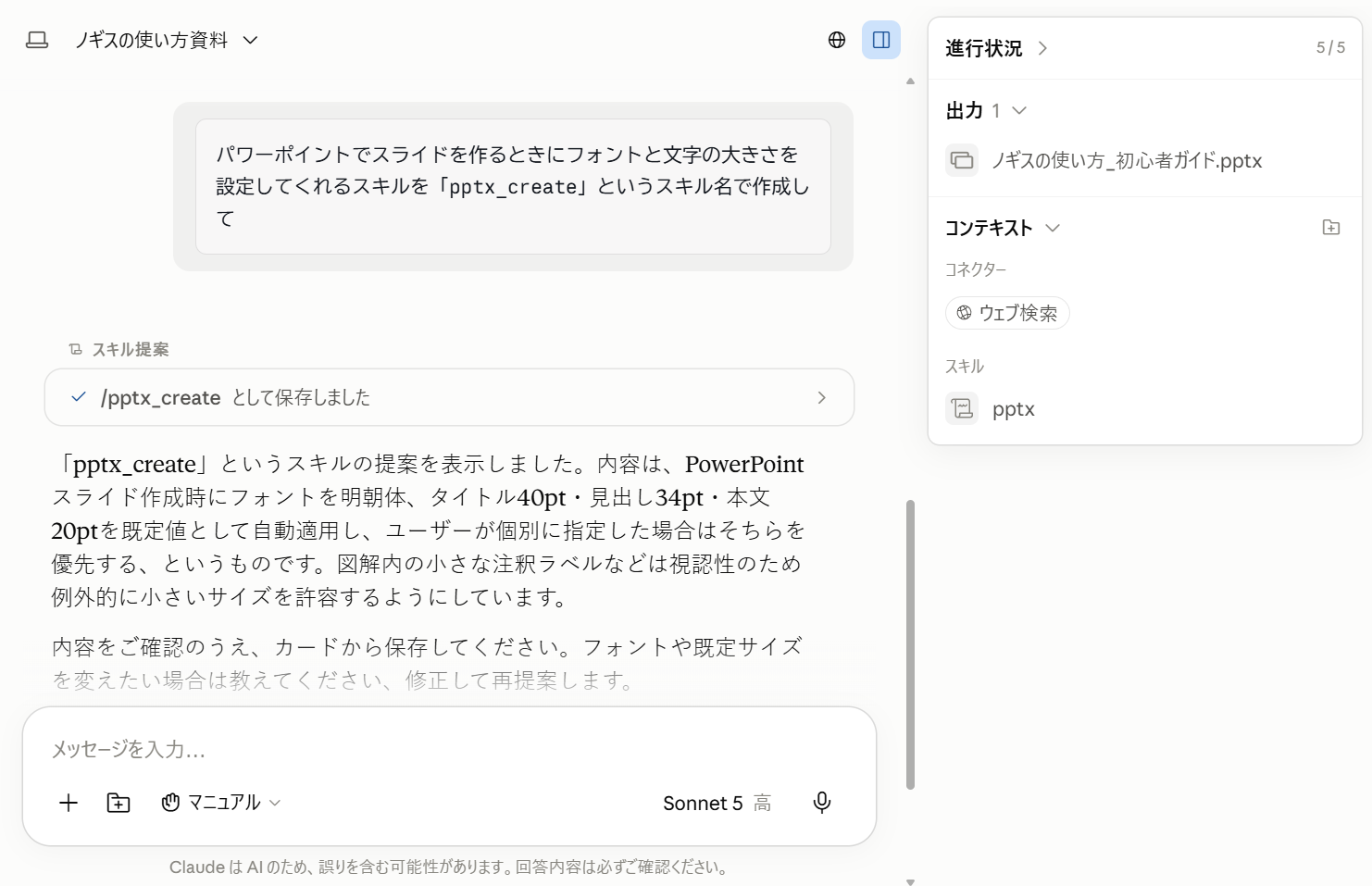Click the hand icon beside マニュアル

(x=170, y=803)
